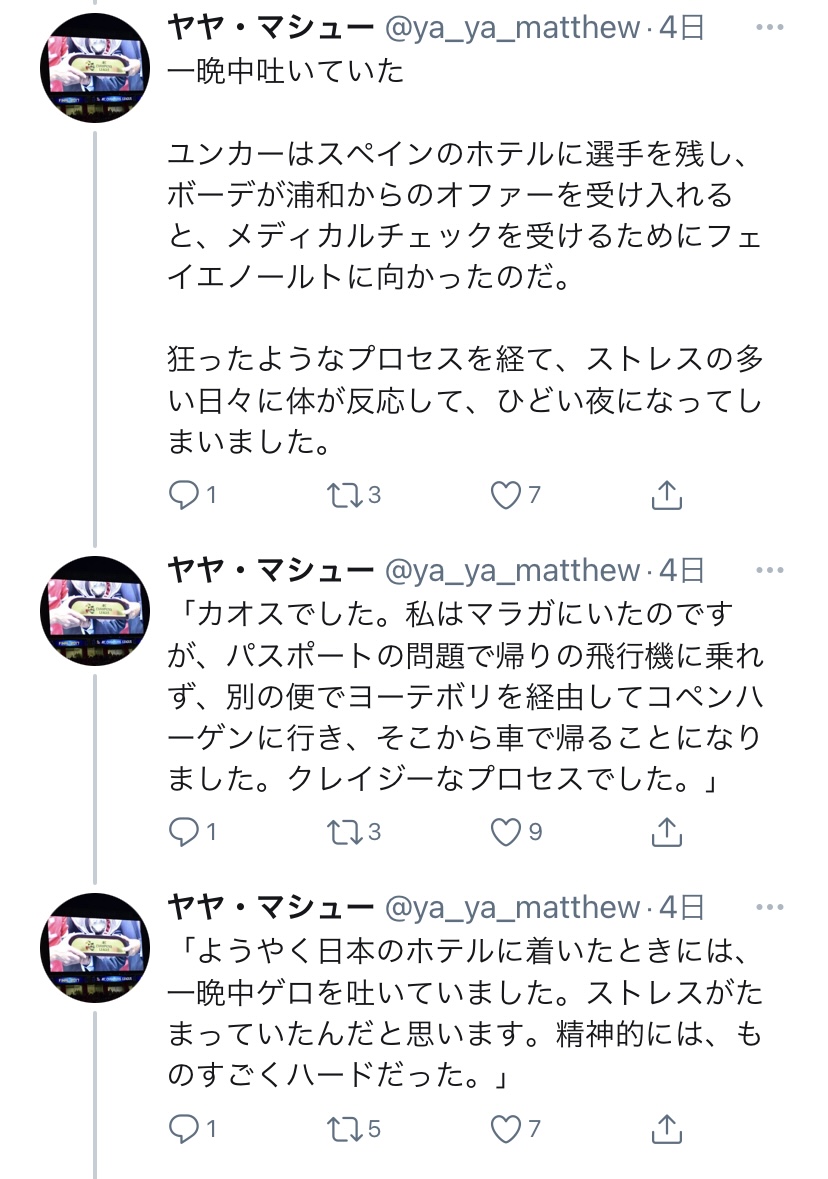The height and width of the screenshot is (1179, 828).
Task: Tap the avatar beside the カオスでした tweet
Action: [94, 610]
